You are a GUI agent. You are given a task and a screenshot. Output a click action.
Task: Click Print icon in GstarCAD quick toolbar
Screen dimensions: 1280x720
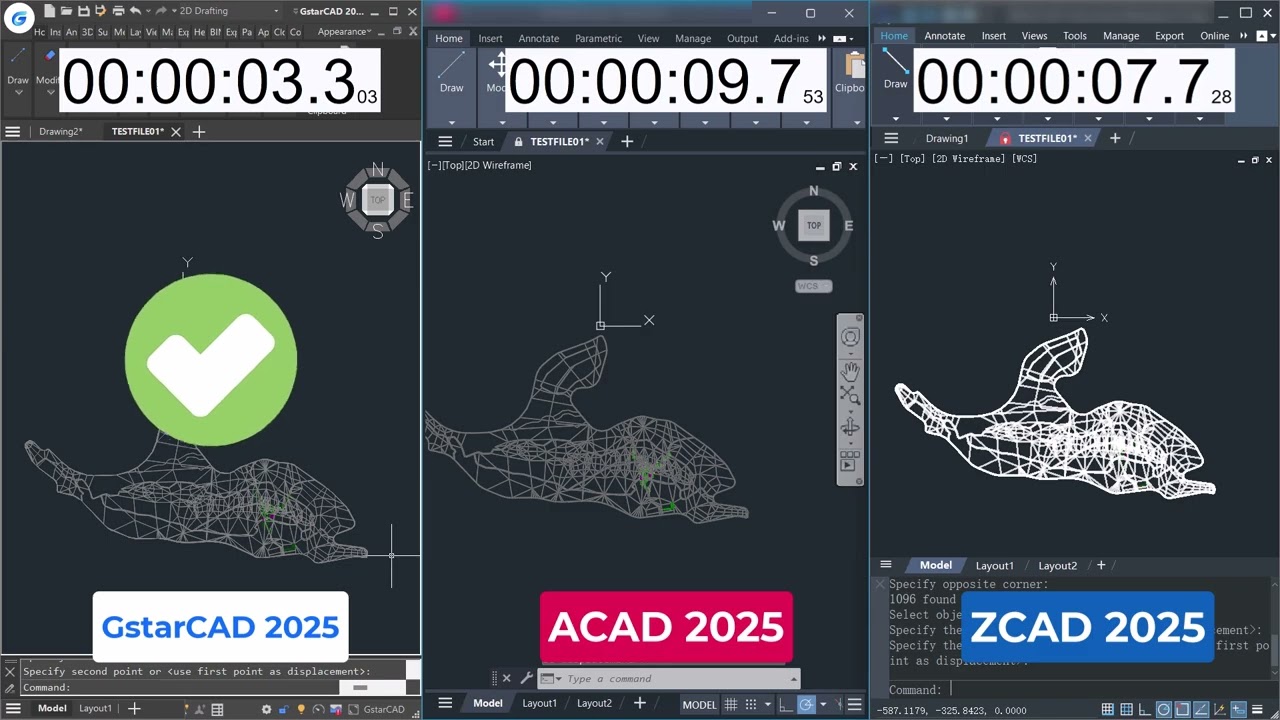(x=118, y=11)
